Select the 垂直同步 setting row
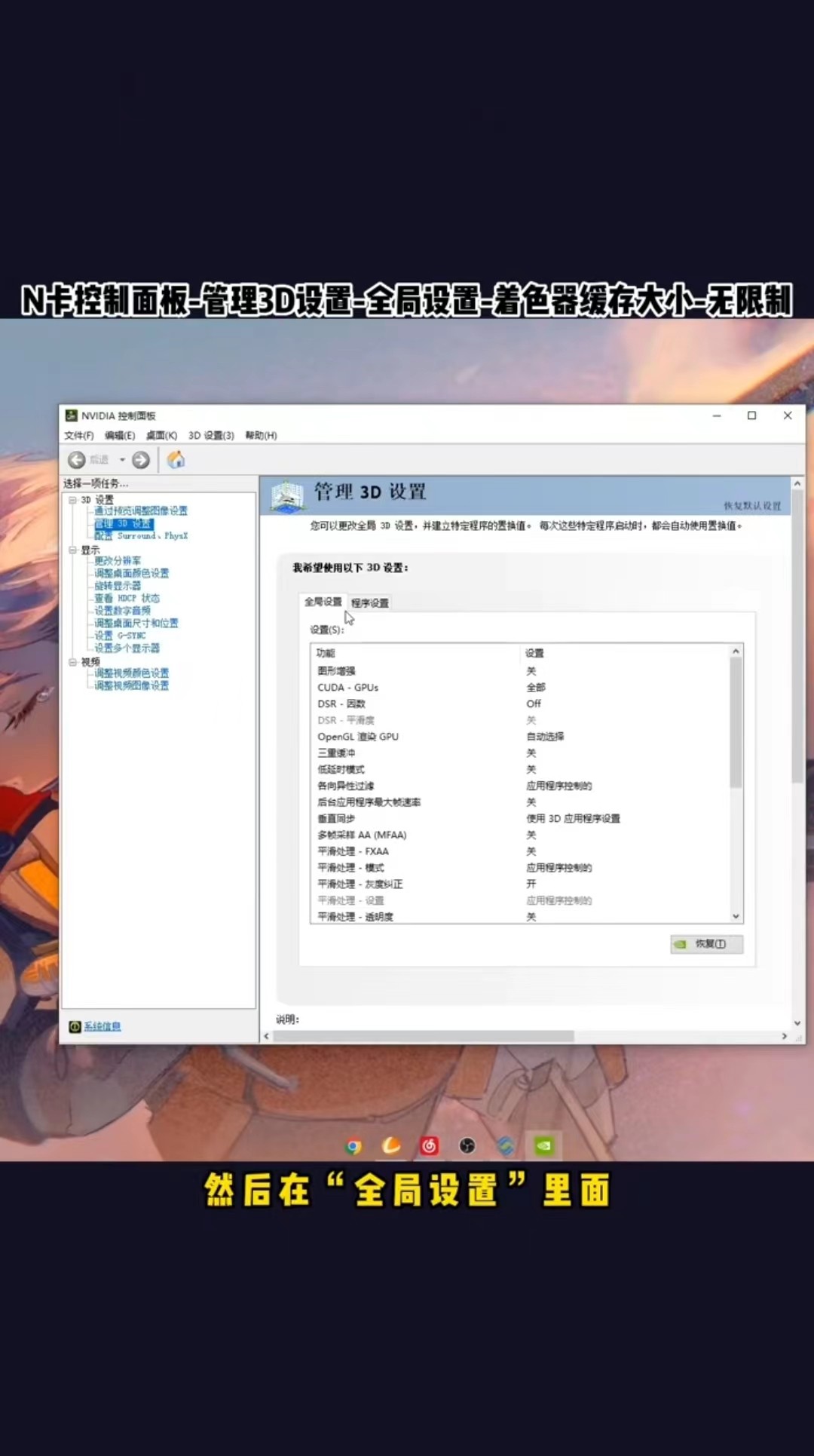This screenshot has width=814, height=1456. 520,818
